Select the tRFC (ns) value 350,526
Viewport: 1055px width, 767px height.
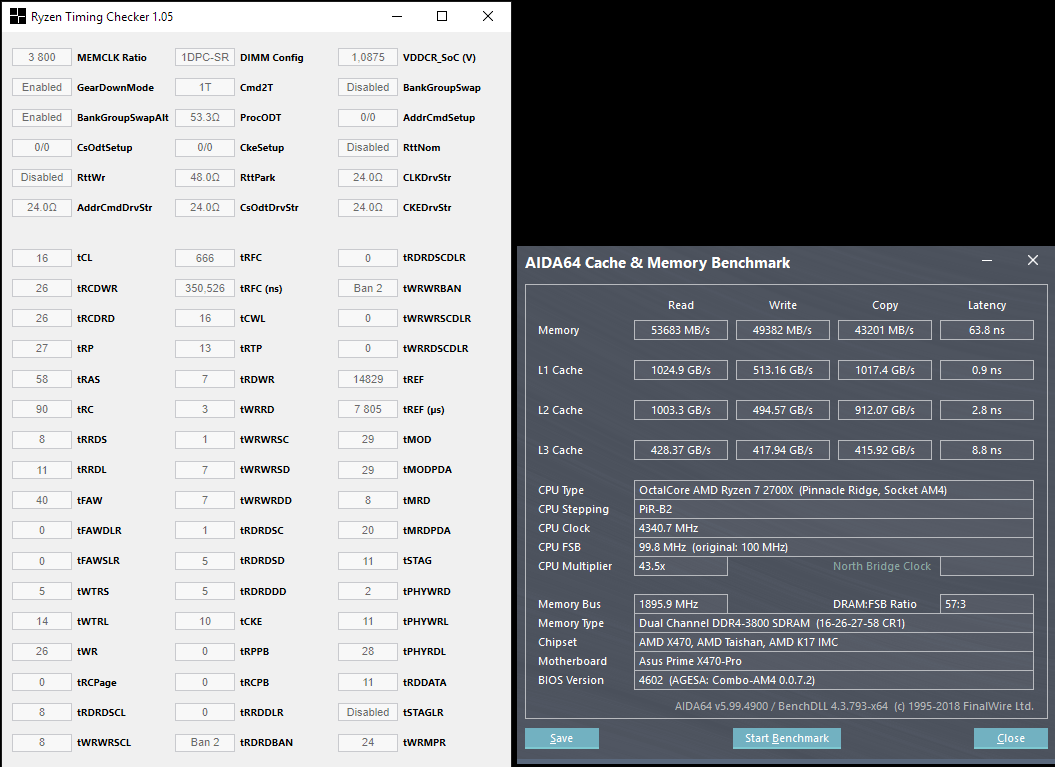(205, 288)
